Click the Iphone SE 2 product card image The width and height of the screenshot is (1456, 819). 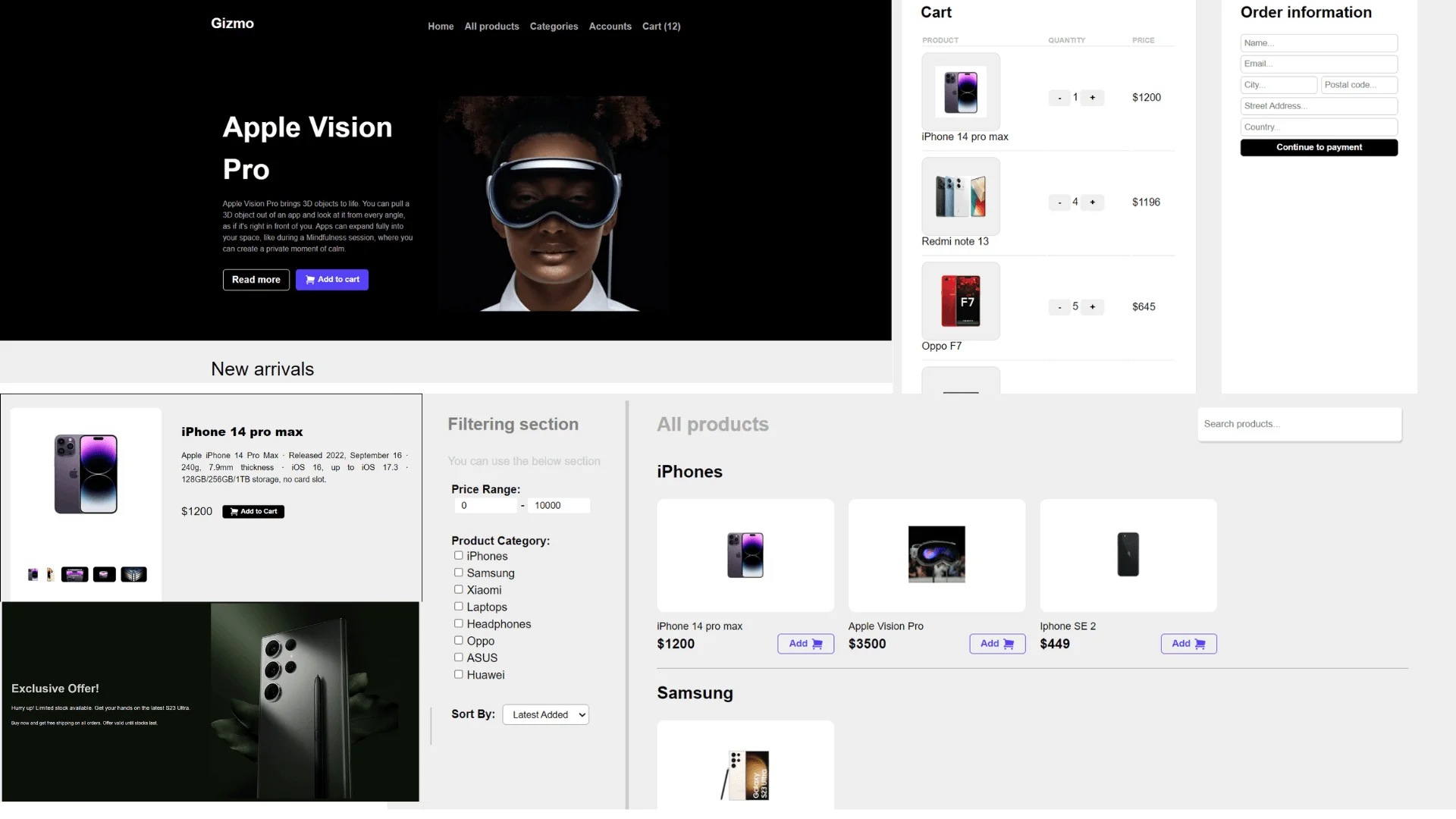tap(1128, 555)
